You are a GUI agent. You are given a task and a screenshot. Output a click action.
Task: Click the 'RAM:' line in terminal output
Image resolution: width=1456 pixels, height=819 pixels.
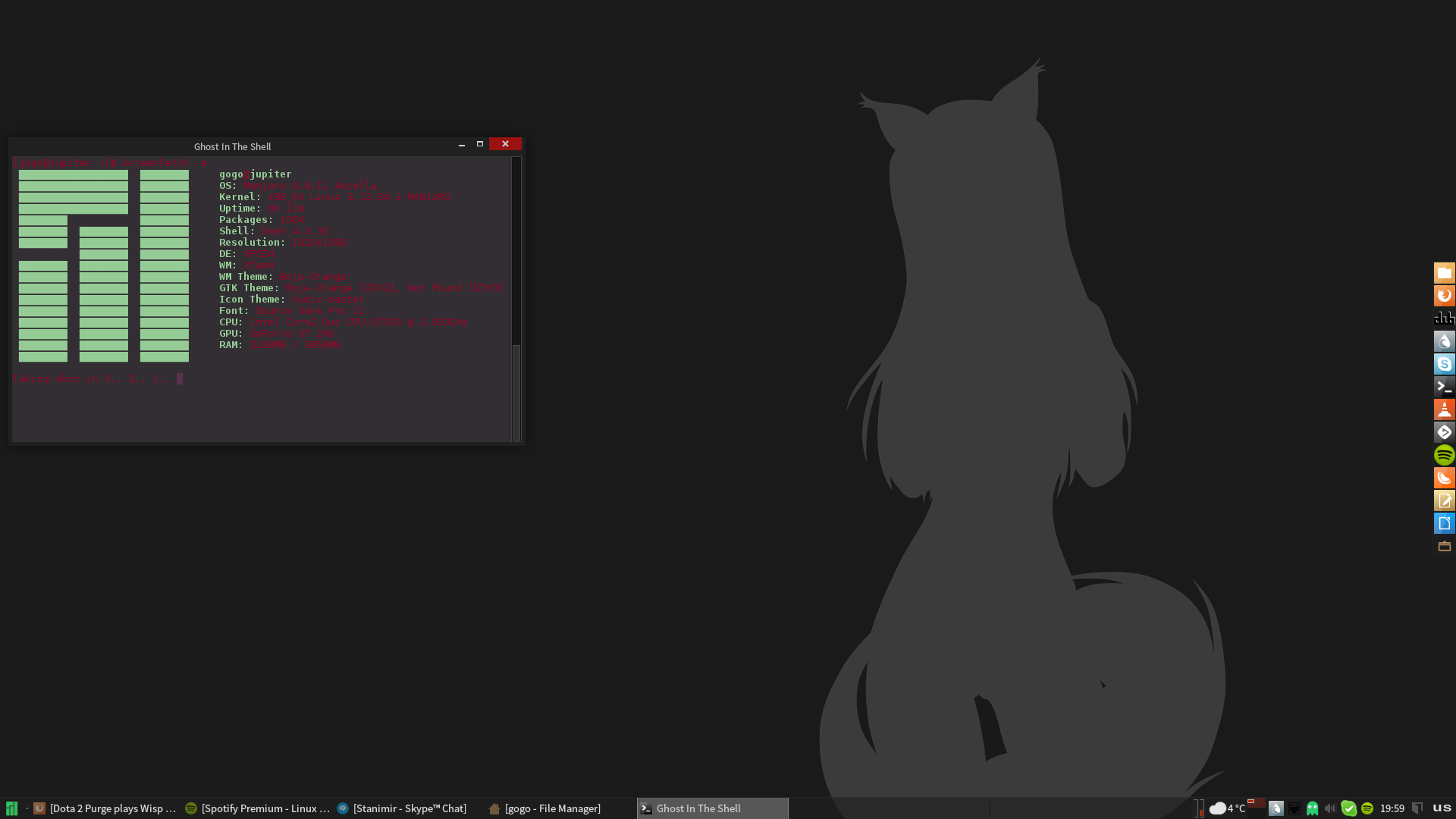click(280, 344)
